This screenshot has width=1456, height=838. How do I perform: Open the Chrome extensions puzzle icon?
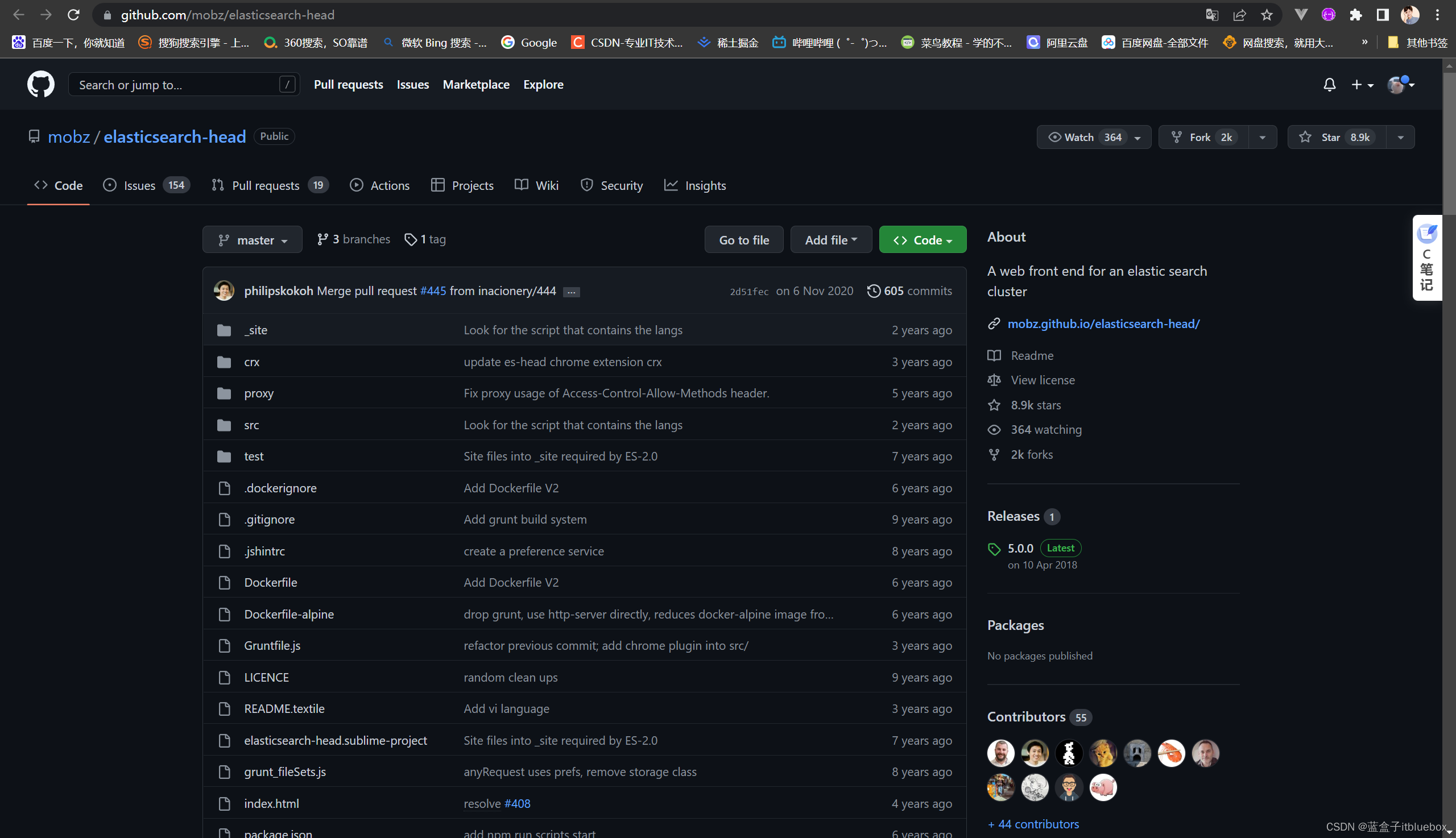[x=1355, y=15]
